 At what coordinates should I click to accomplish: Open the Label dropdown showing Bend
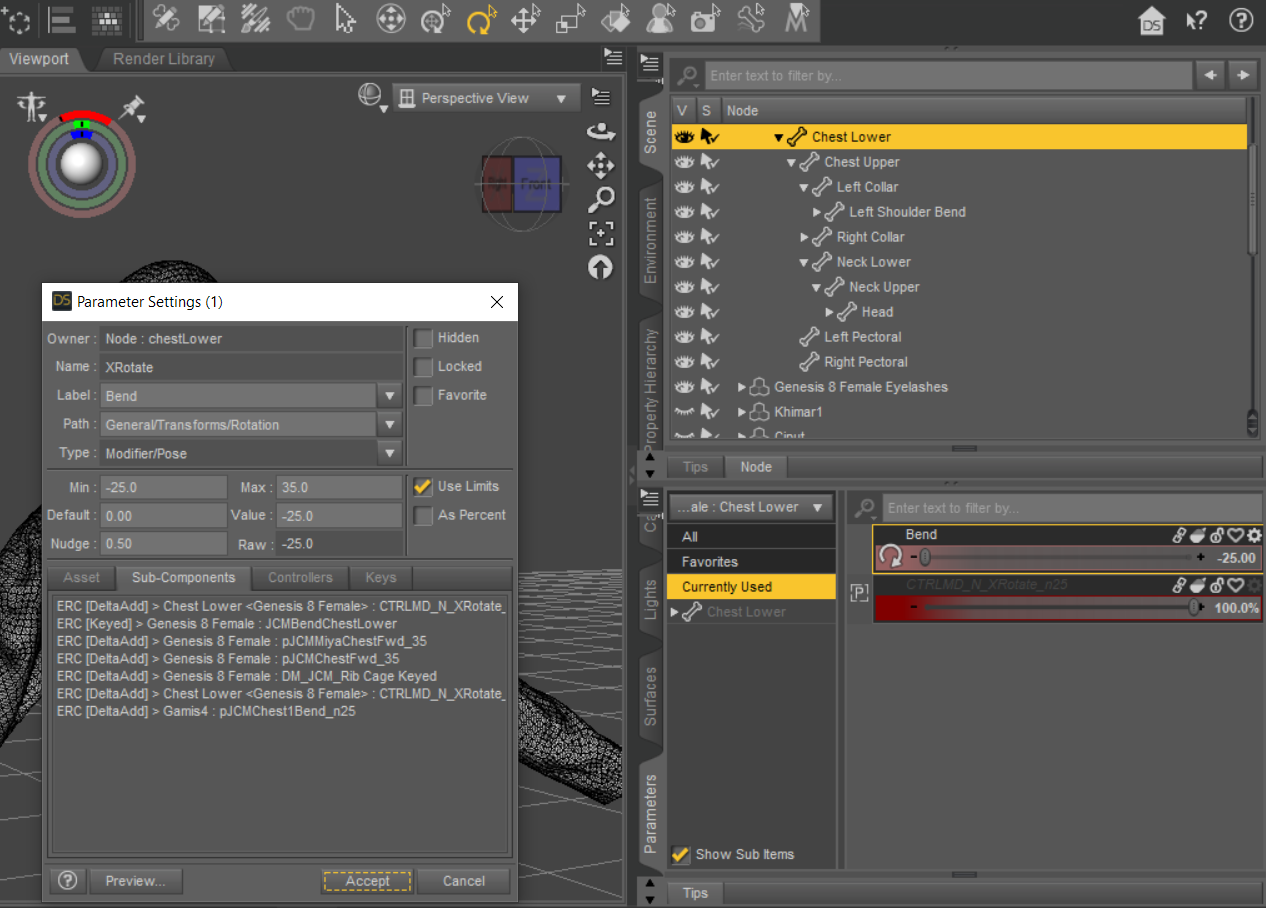tap(390, 396)
